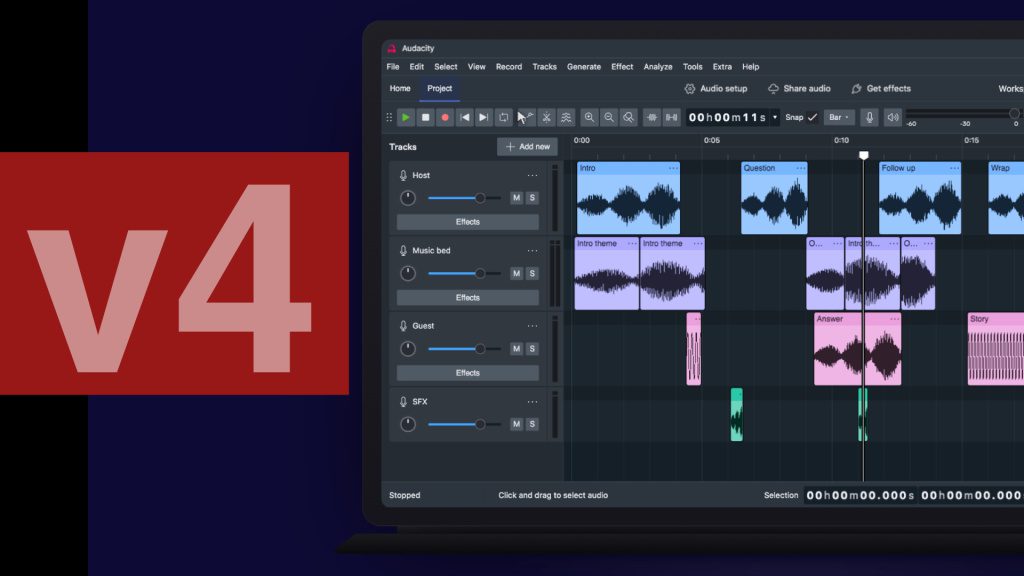
Task: Click the microphone record meter icon
Action: click(x=869, y=118)
